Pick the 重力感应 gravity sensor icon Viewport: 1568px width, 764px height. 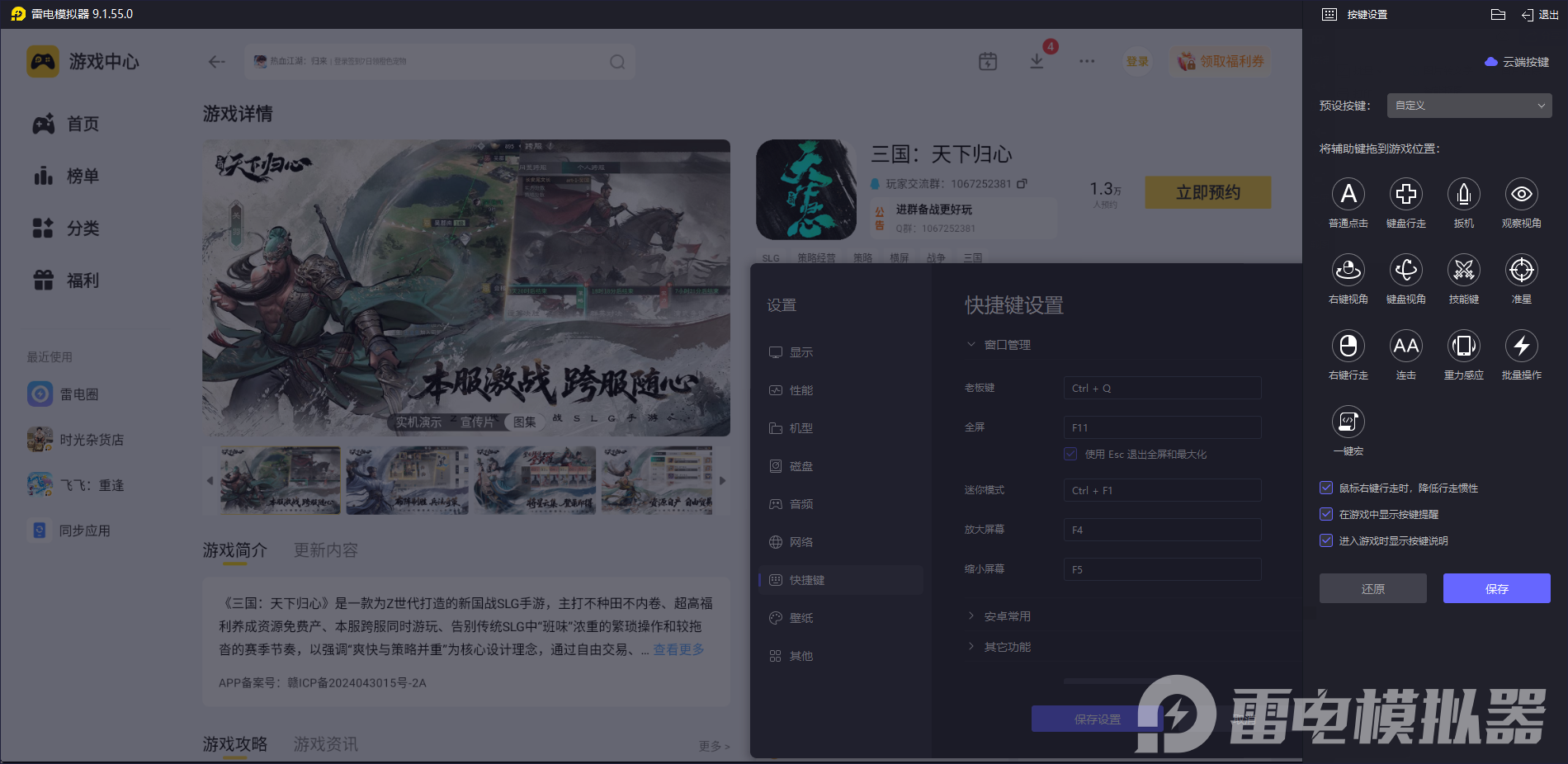click(x=1463, y=347)
